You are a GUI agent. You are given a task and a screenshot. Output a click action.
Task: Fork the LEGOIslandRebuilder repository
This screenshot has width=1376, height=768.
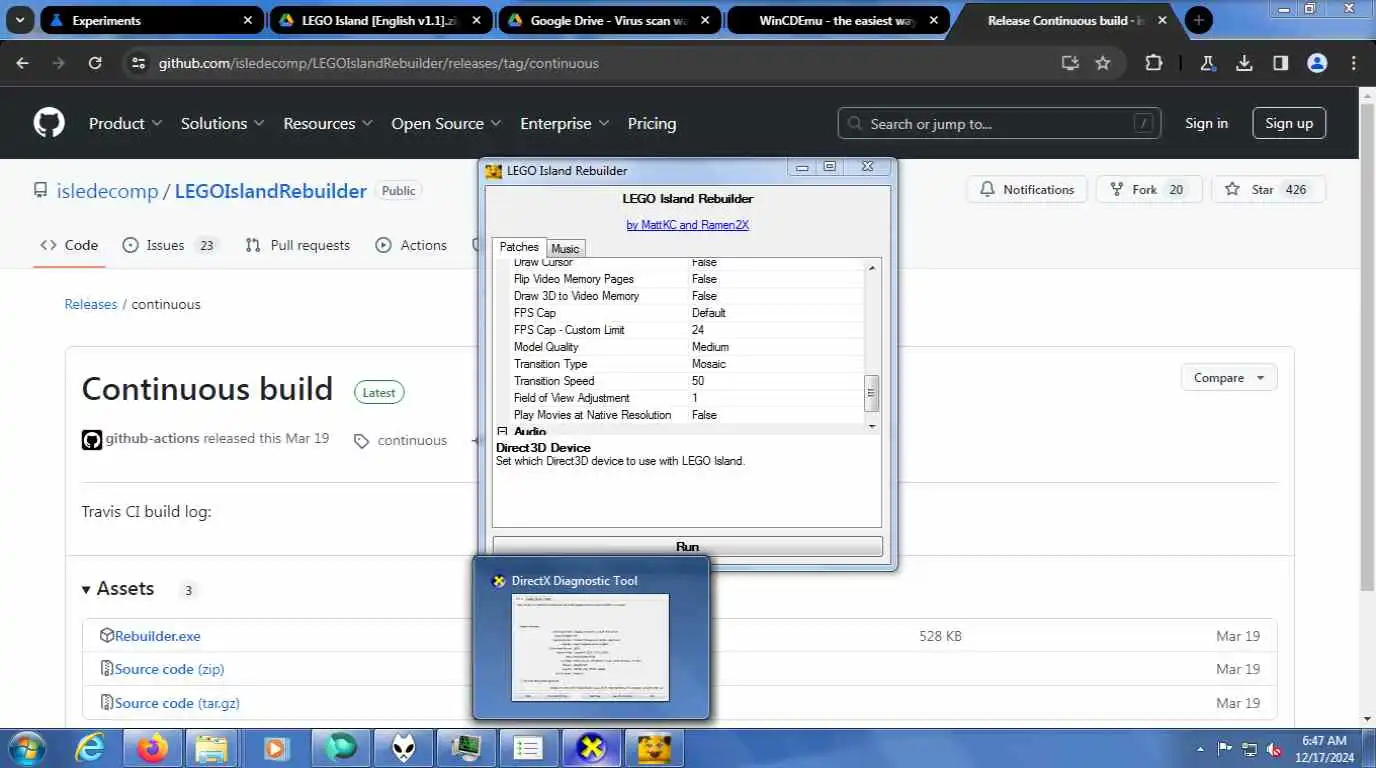[x=1149, y=189]
